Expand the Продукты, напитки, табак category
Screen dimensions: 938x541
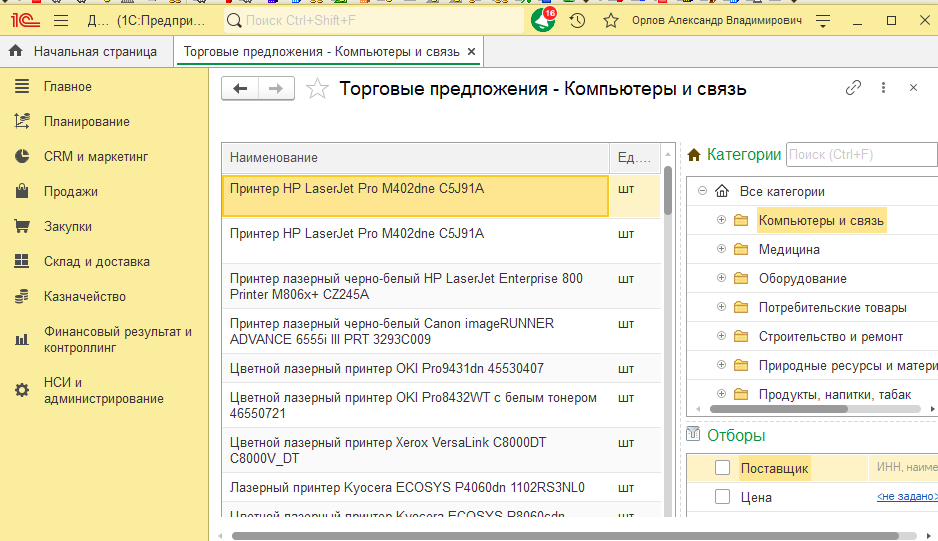tap(721, 394)
